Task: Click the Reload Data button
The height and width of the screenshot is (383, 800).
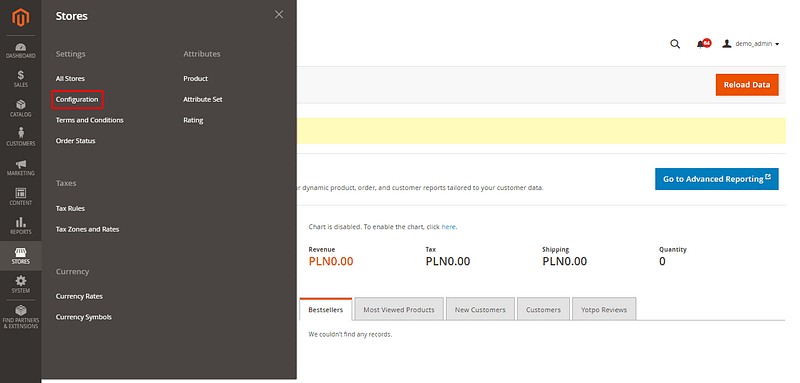Action: pyautogui.click(x=747, y=85)
